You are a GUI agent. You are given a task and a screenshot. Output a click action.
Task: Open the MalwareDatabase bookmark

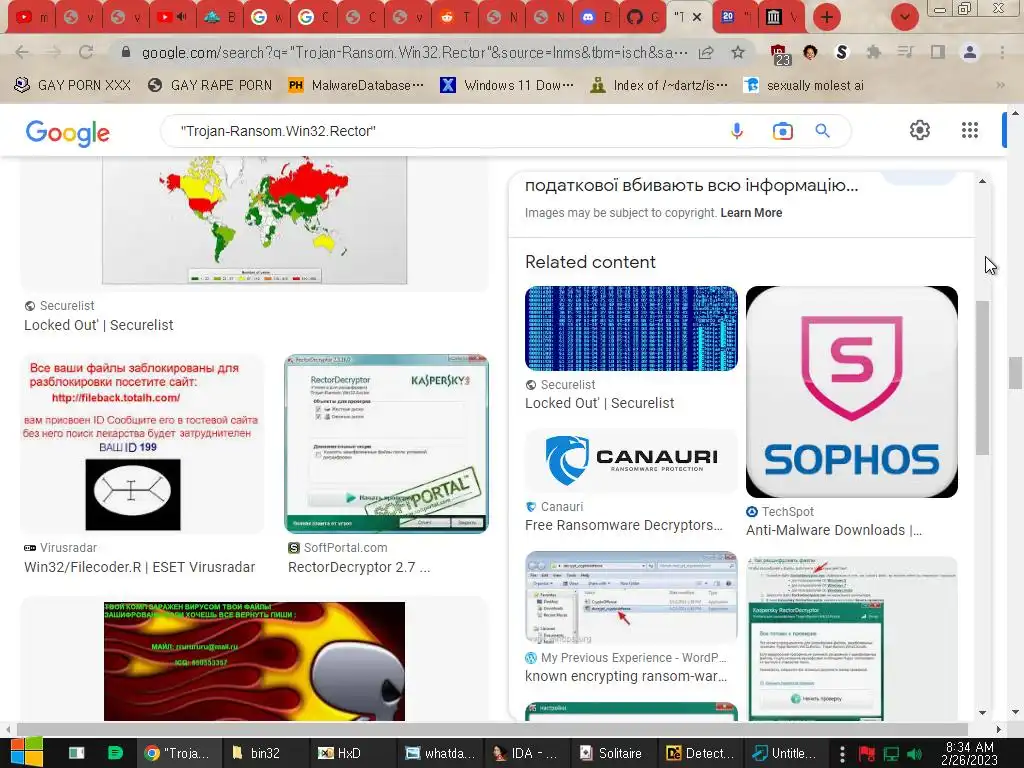[x=356, y=85]
